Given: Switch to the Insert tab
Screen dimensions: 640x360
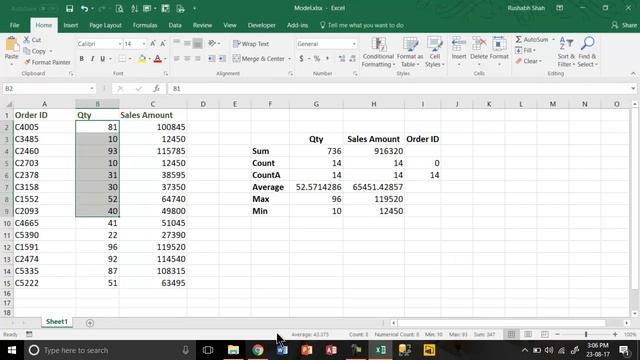Looking at the screenshot, I should [71, 25].
